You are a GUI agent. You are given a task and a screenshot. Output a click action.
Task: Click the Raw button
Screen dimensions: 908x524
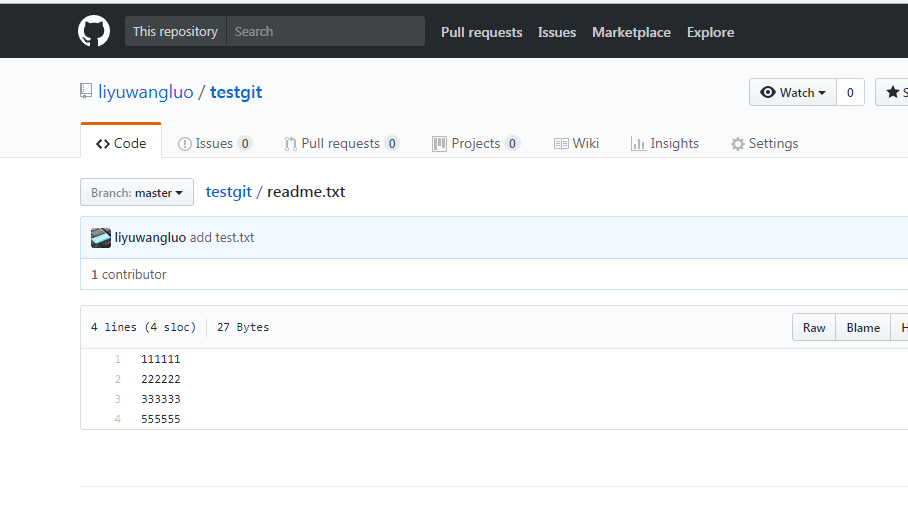[x=814, y=328]
